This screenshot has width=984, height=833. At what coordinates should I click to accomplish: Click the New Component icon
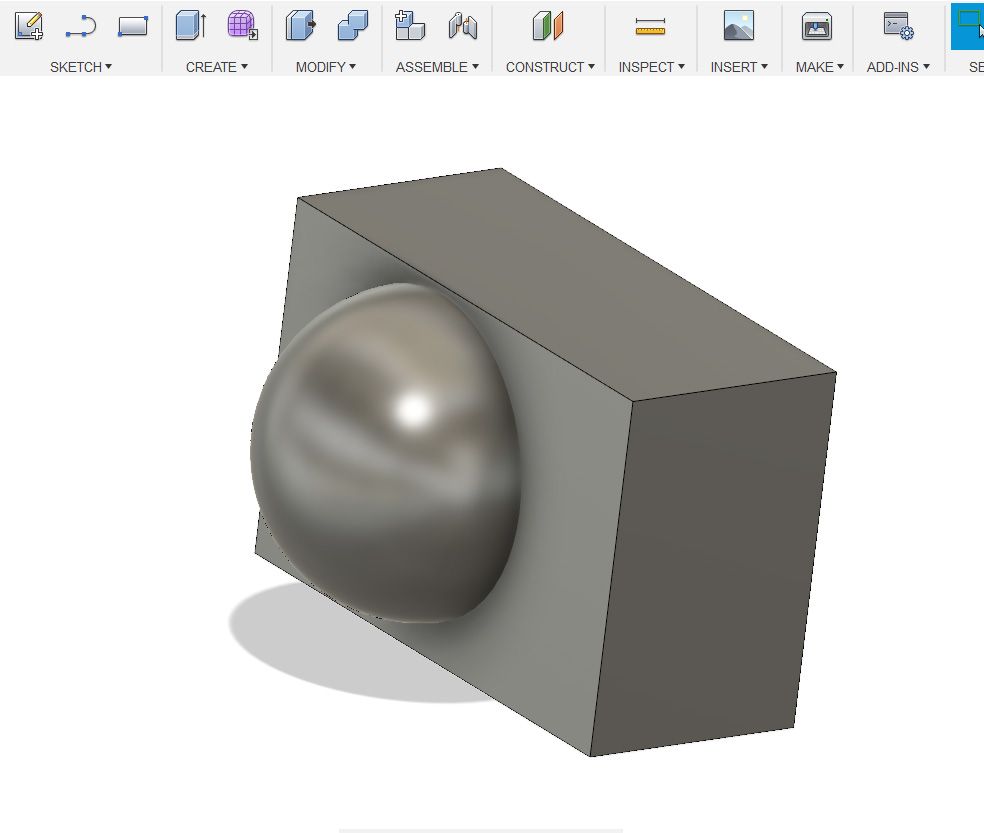[x=410, y=26]
